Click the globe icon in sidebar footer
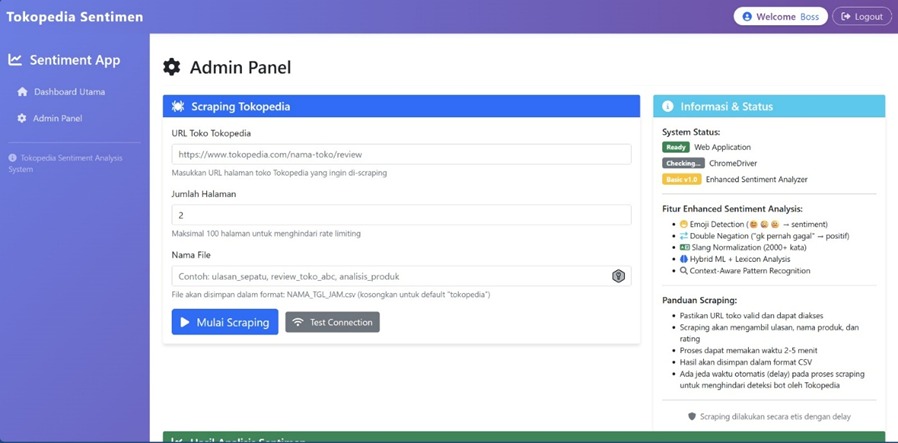Viewport: 898px width, 443px height. pyautogui.click(x=12, y=158)
